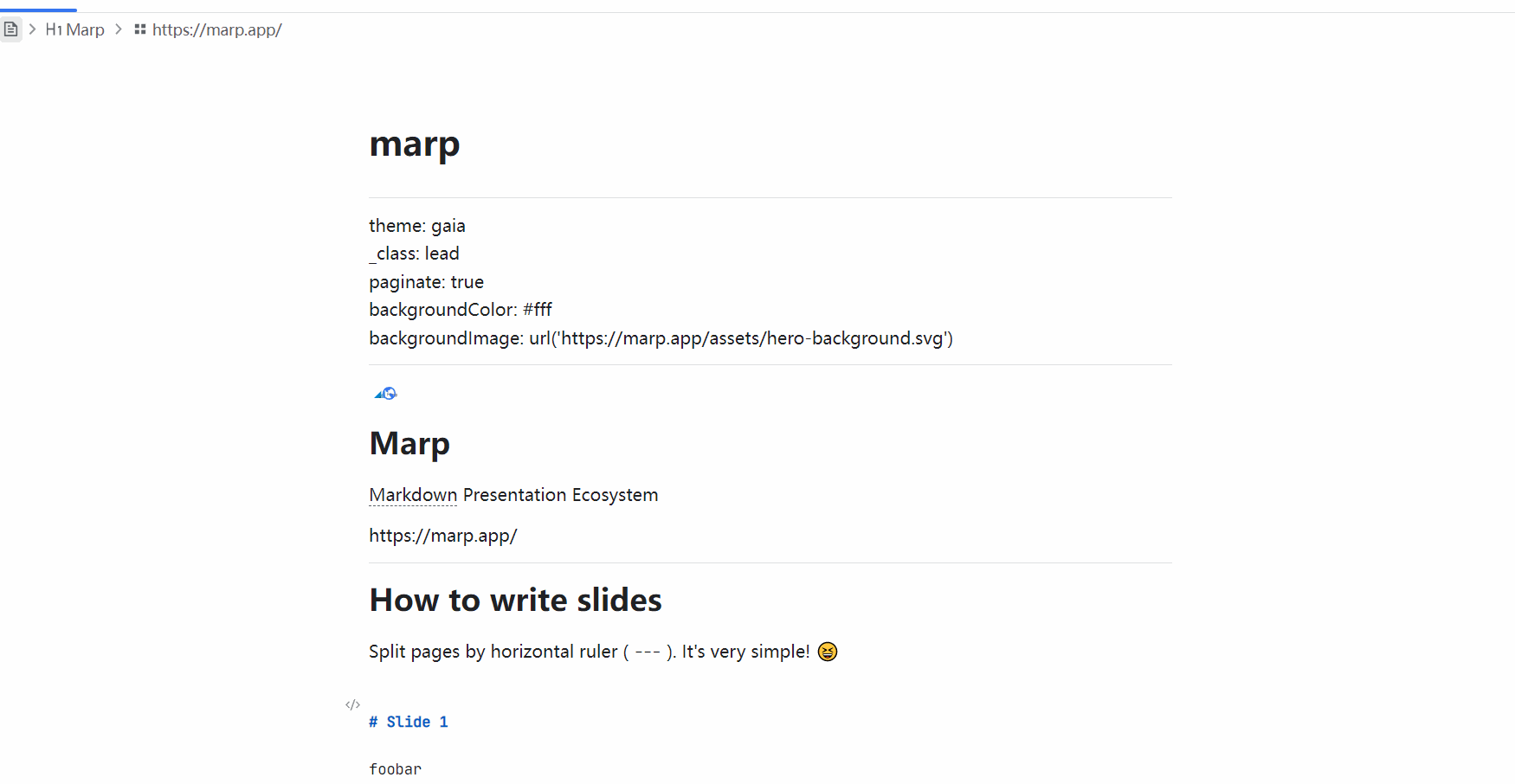This screenshot has width=1515, height=784.
Task: Click the 'paginate: true' line
Action: pos(427,282)
